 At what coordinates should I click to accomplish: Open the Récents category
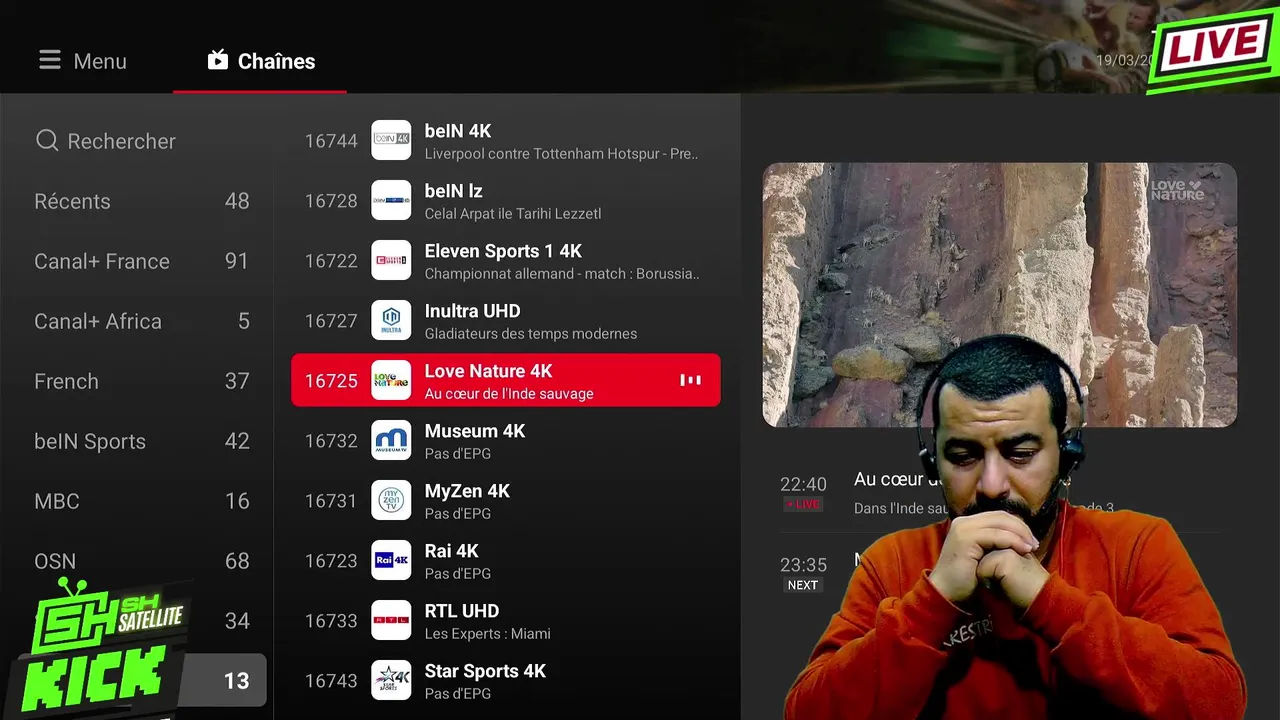tap(141, 201)
